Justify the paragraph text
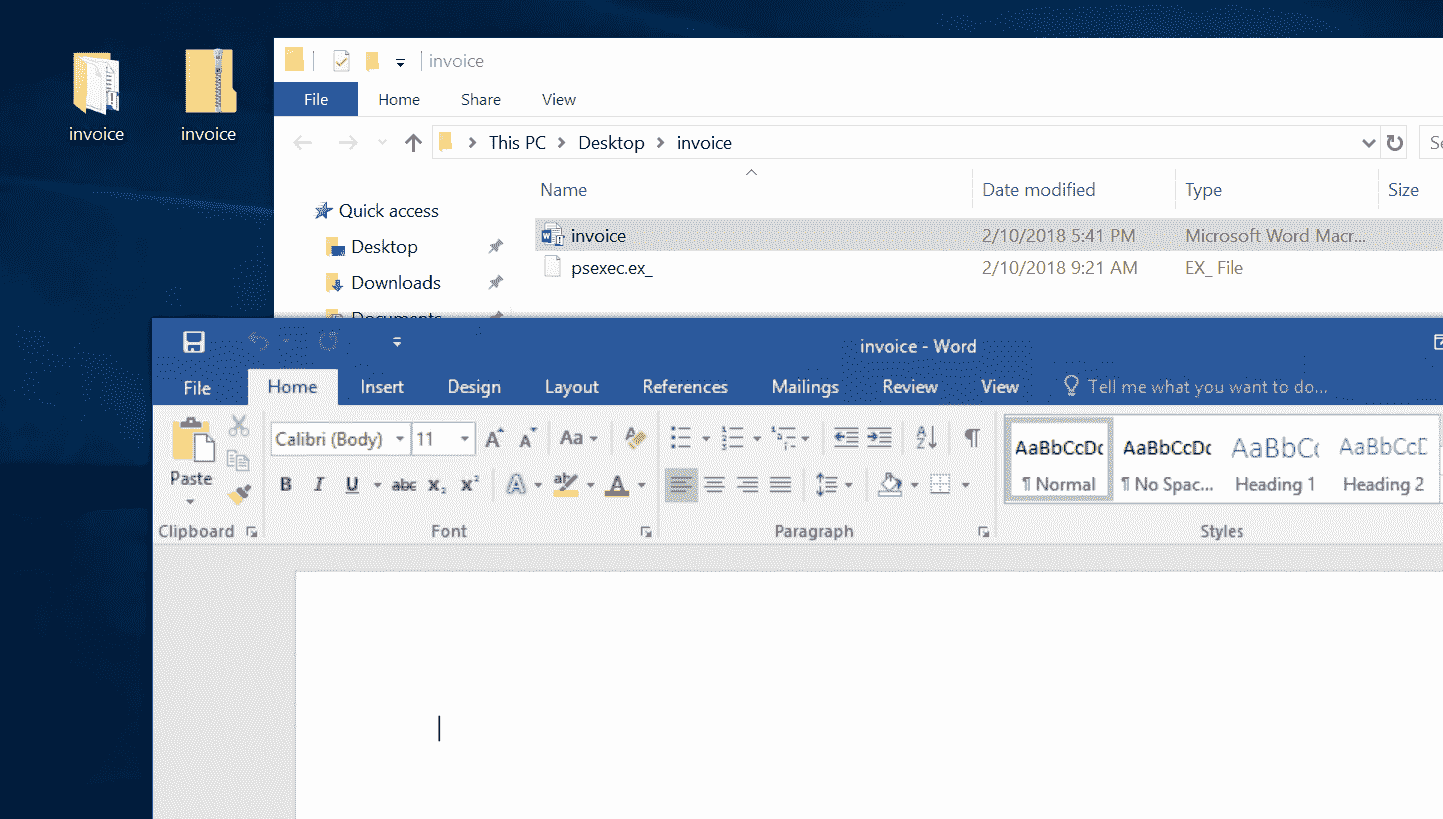The height and width of the screenshot is (819, 1443). click(780, 485)
